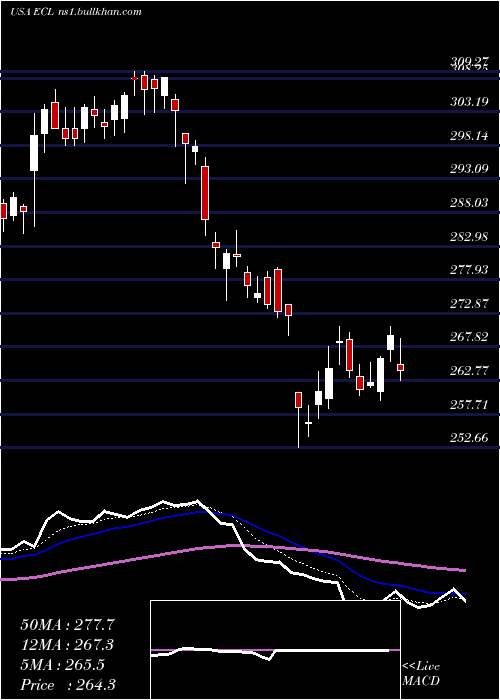Click the tall red candle near 293
The height and width of the screenshot is (700, 500).
pos(205,193)
